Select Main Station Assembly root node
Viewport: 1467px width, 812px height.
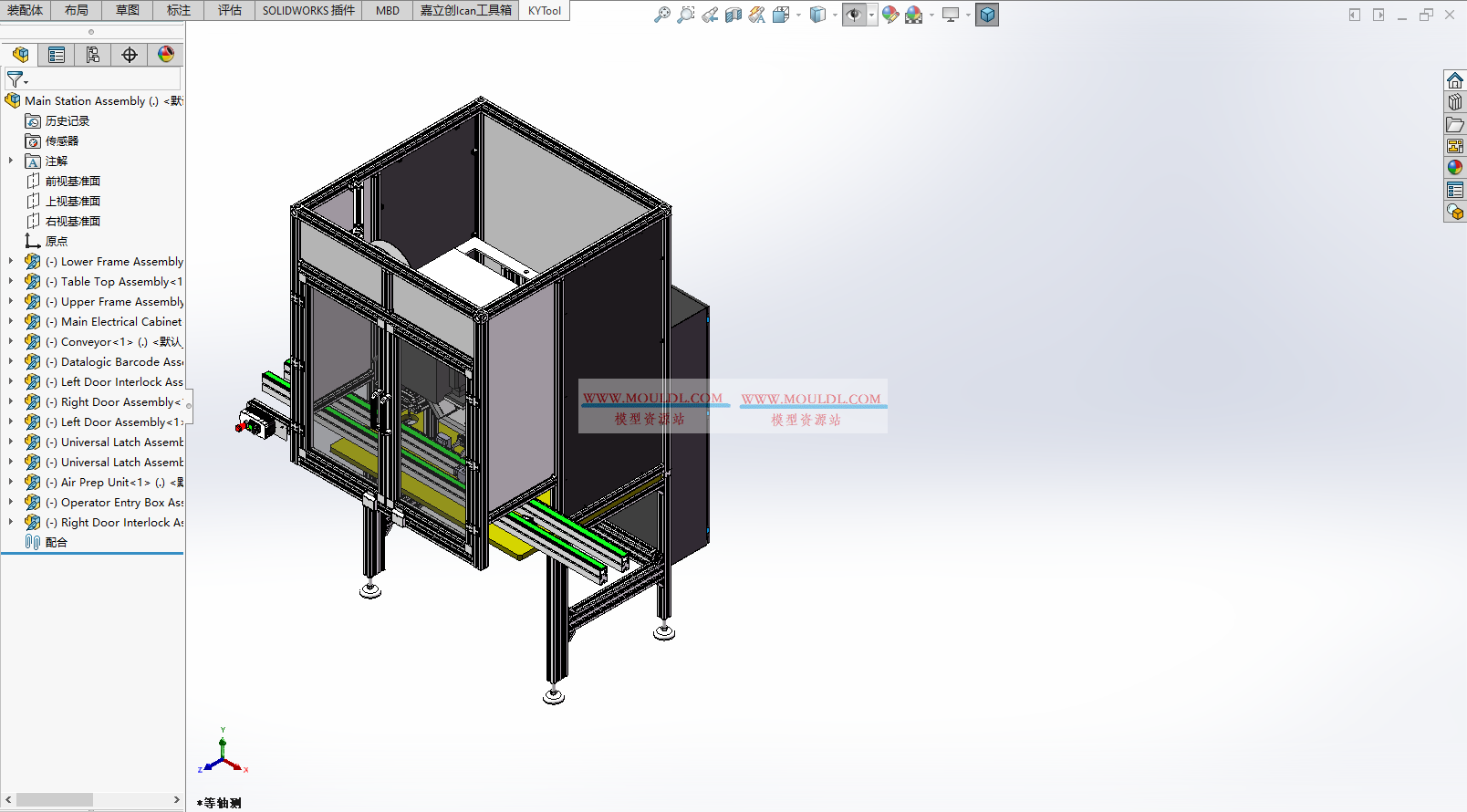click(x=93, y=100)
